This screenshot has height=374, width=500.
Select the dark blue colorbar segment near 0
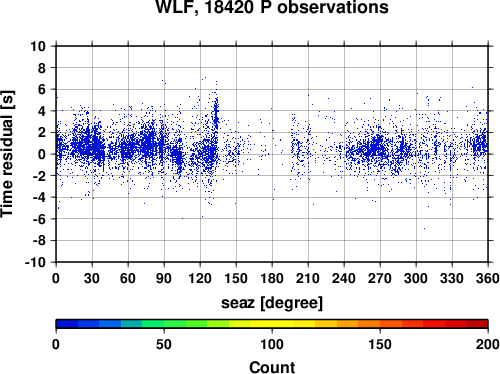[67, 324]
